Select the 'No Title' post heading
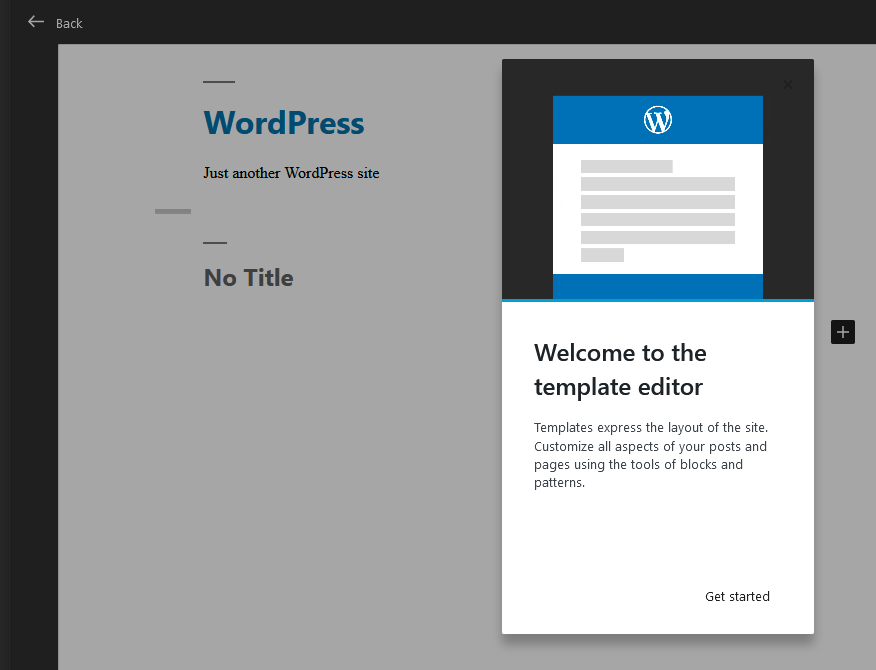Screen dimensions: 876x670 [x=249, y=278]
